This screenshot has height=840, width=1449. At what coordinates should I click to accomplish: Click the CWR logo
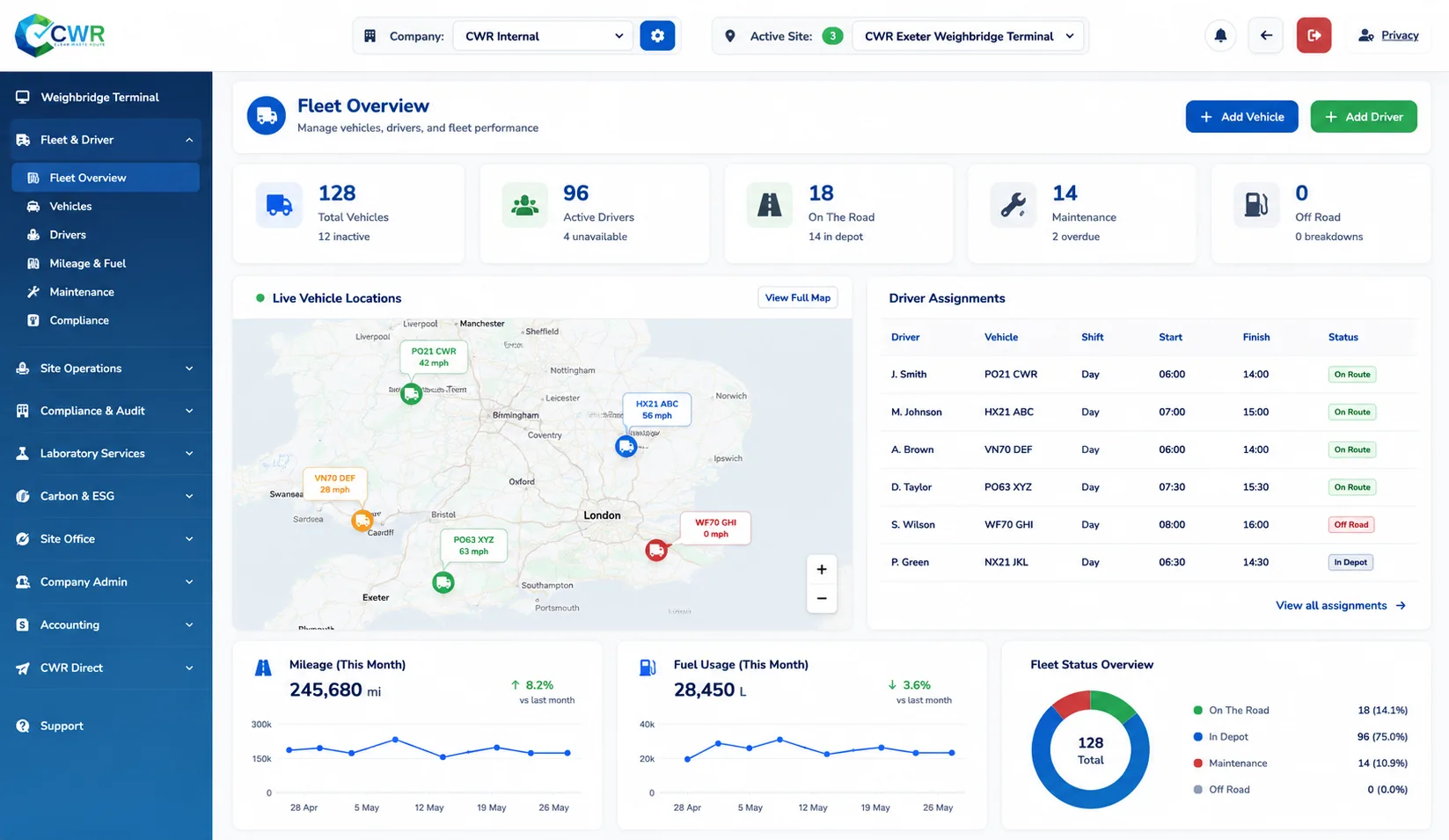pos(60,35)
